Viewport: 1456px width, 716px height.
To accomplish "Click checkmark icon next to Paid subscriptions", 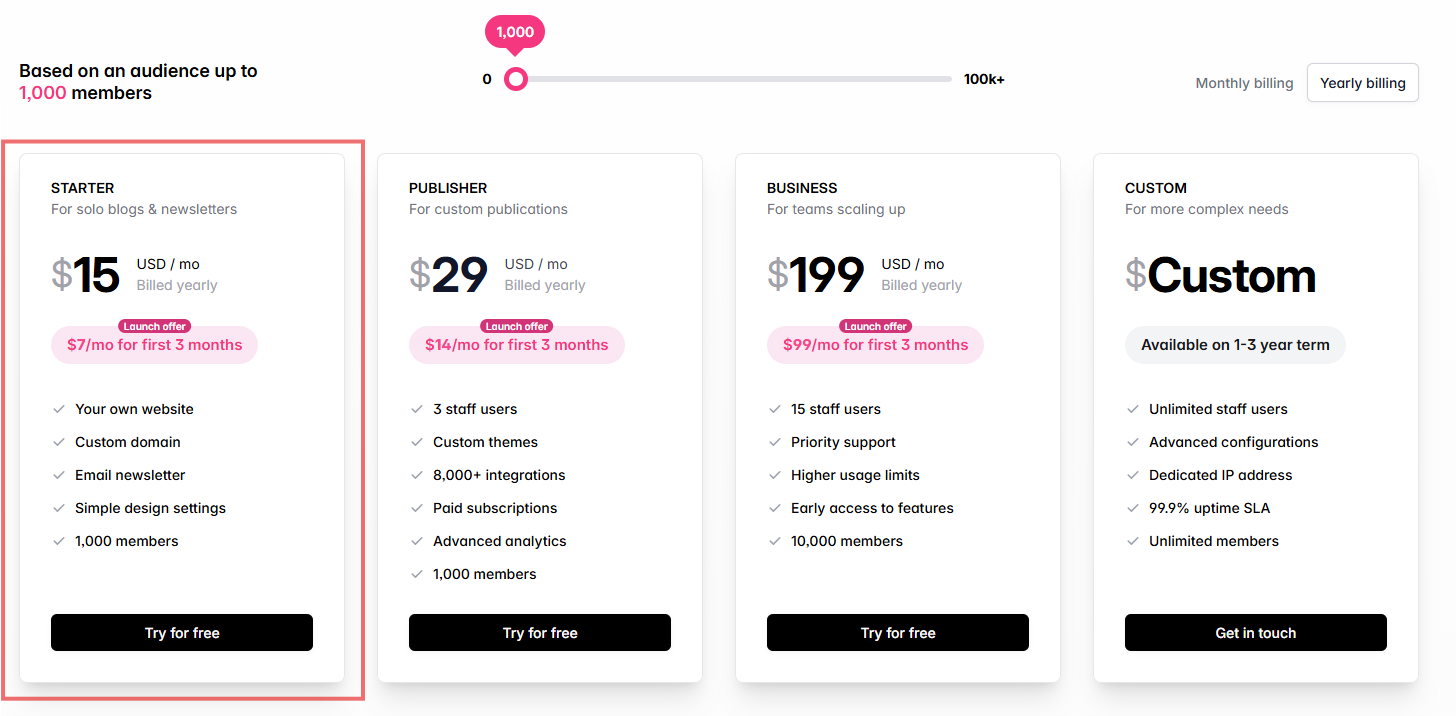I will point(417,508).
